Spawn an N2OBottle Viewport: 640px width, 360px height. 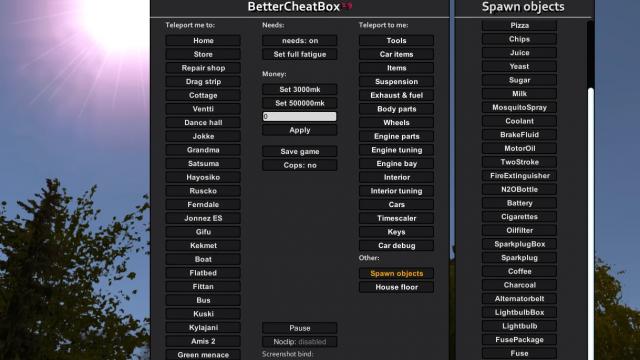pos(519,189)
